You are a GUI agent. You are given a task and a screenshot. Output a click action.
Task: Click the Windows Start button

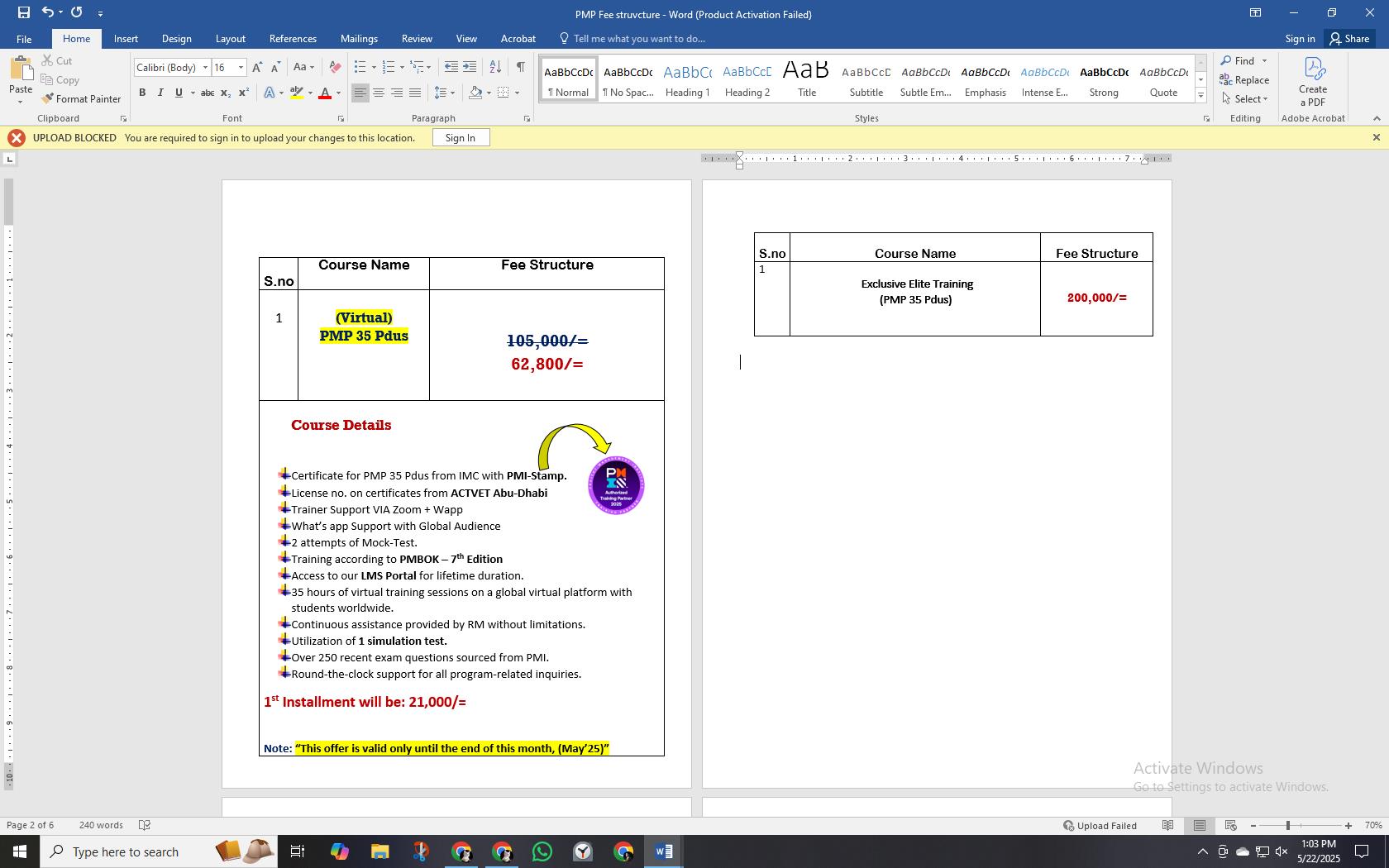tap(20, 851)
